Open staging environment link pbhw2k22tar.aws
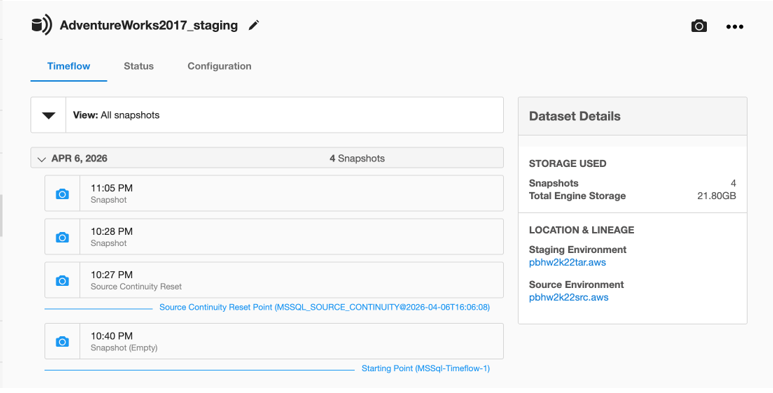Image resolution: width=773 pixels, height=393 pixels. 567,262
